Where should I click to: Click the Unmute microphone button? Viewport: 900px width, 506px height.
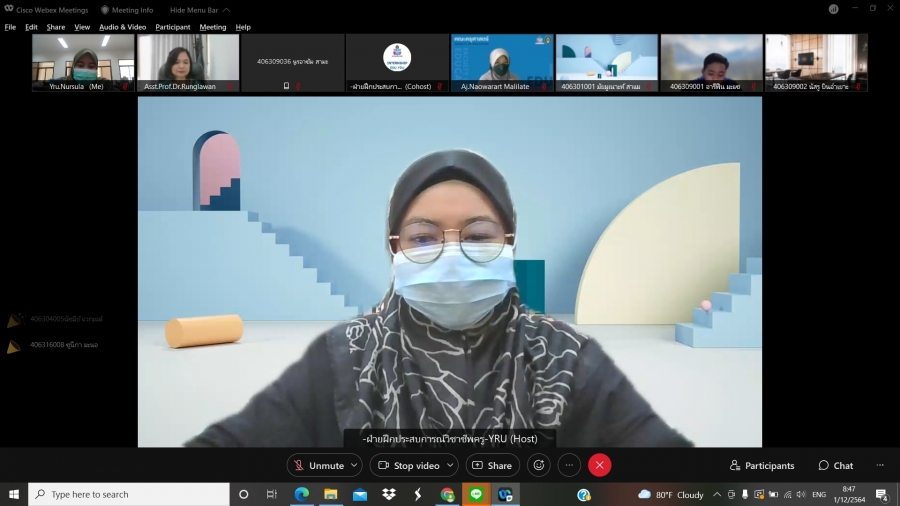coord(318,465)
